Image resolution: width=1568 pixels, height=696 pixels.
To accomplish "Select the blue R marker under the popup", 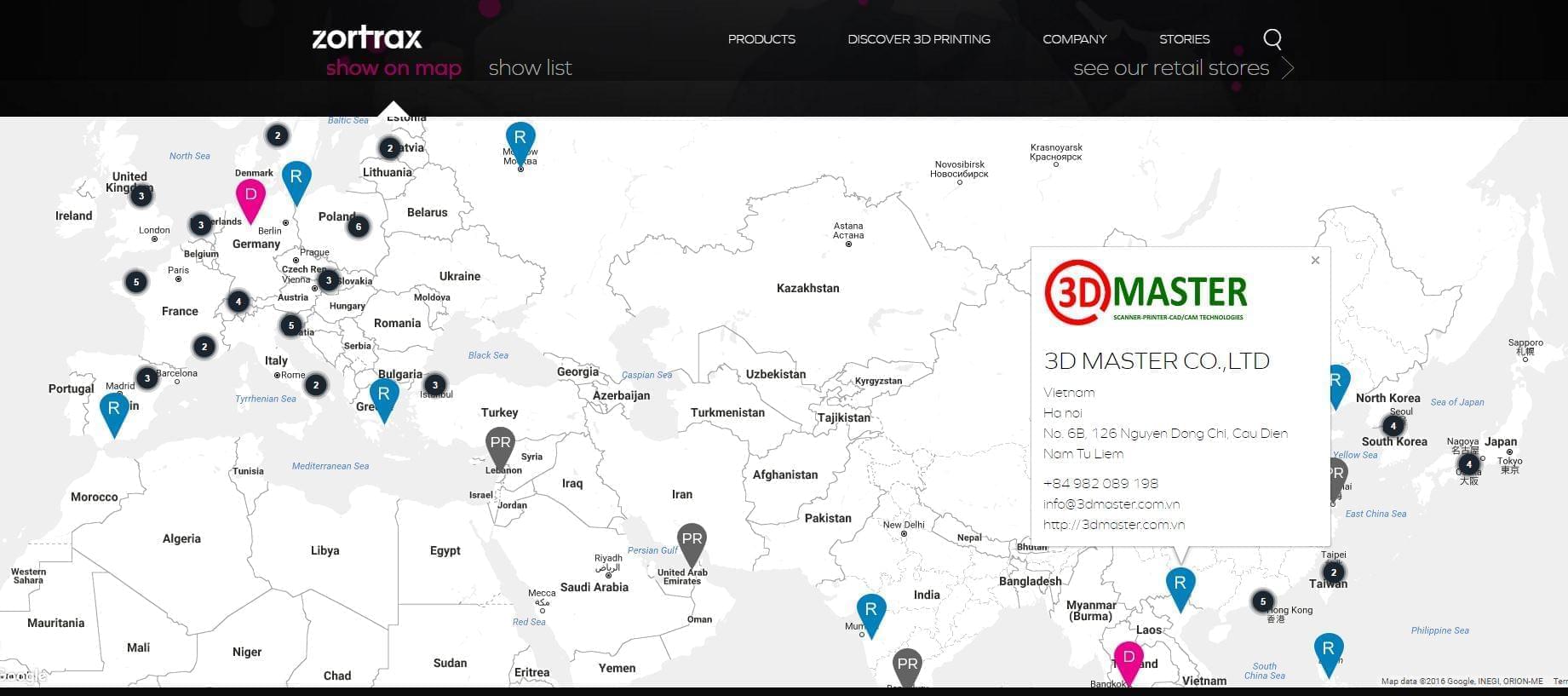I will tap(1180, 589).
